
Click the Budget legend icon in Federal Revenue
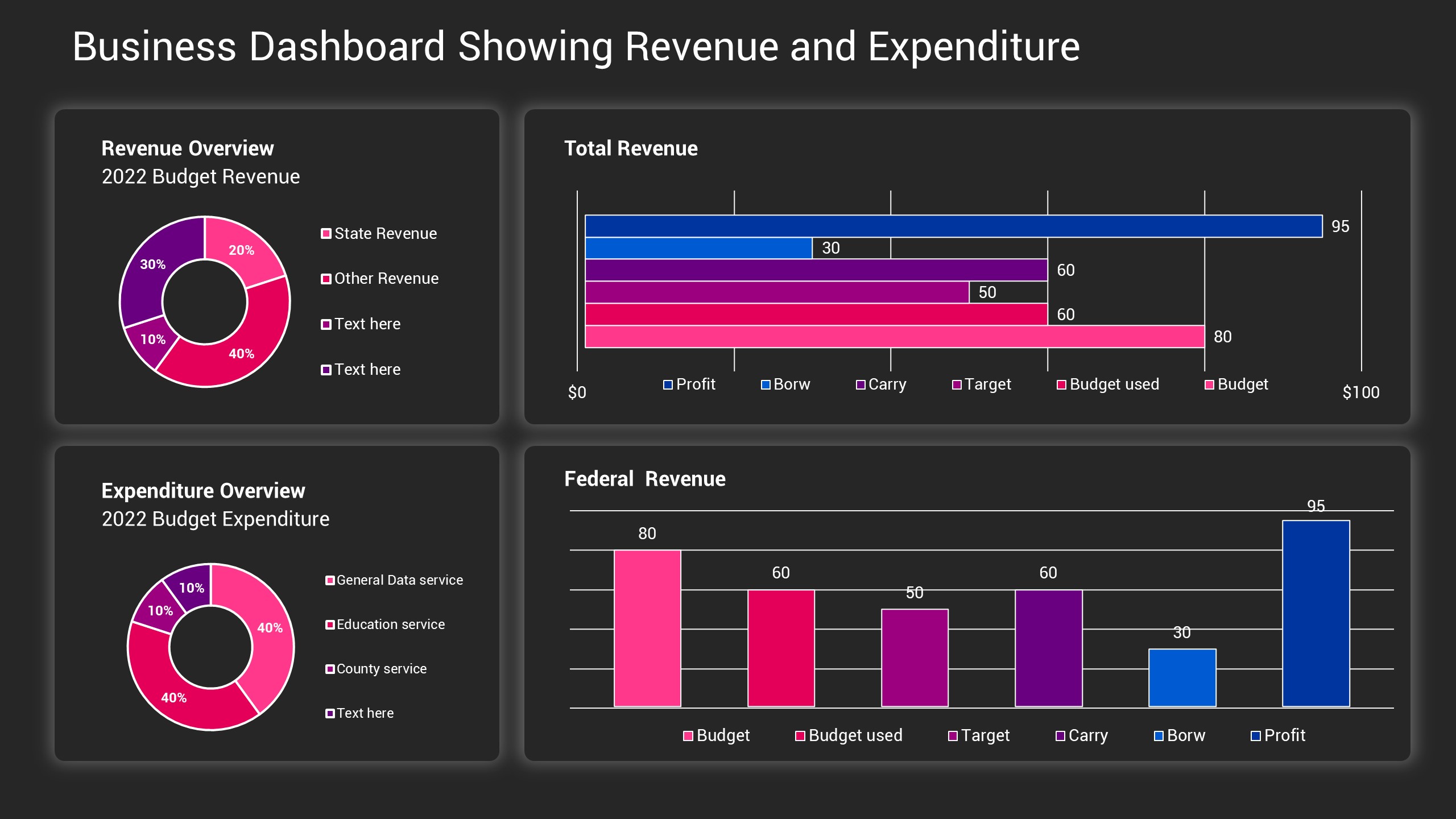click(x=688, y=735)
